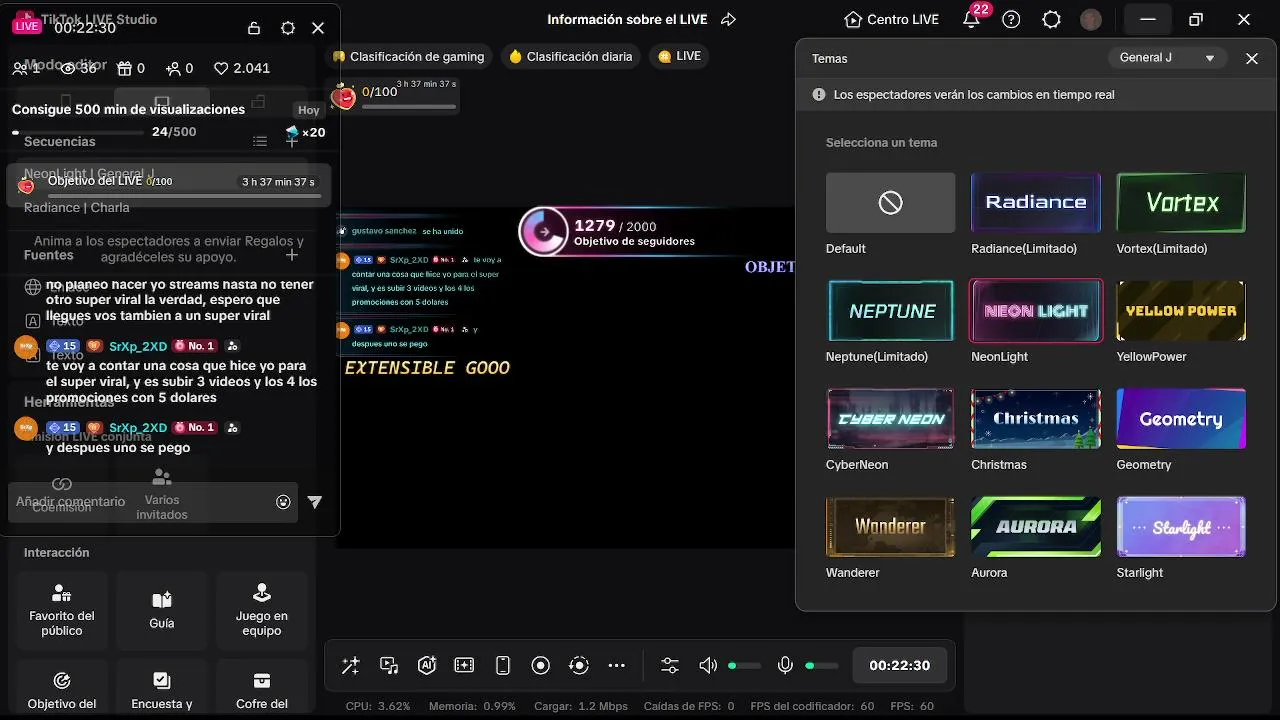Click the AI hexagon icon in bottom toolbar
This screenshot has height=720, width=1280.
click(427, 665)
